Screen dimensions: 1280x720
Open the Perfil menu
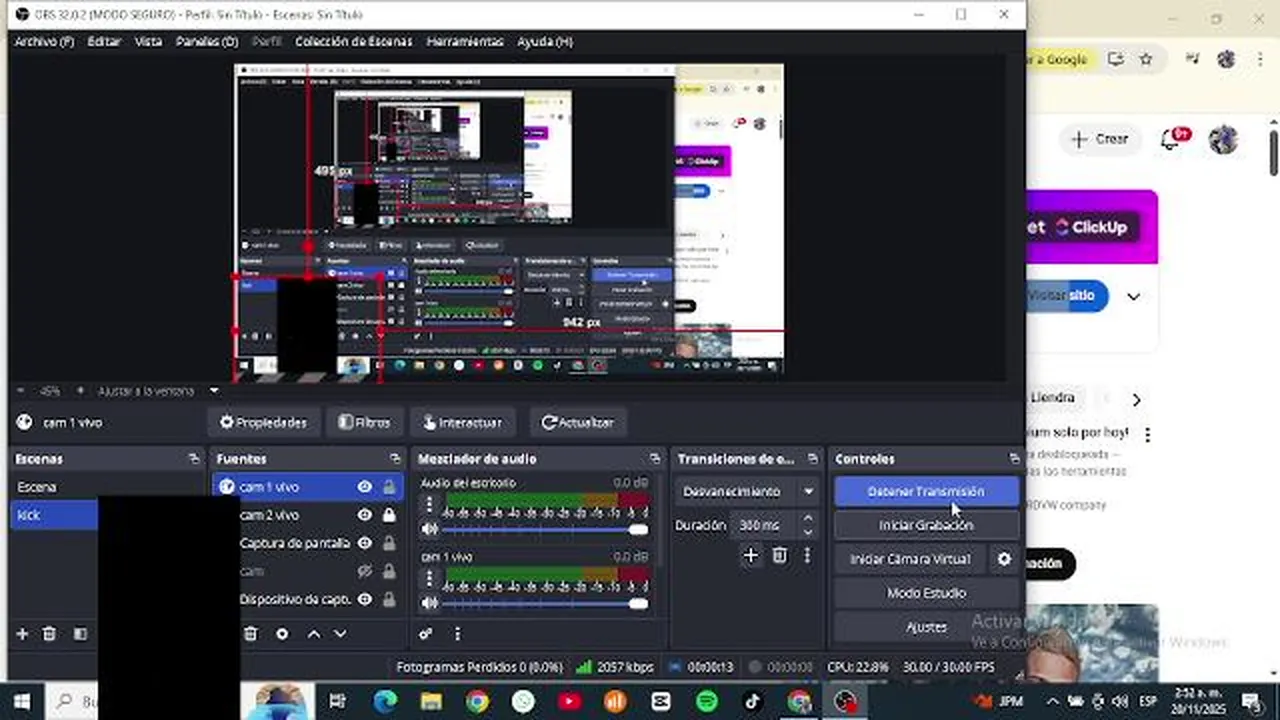[x=267, y=42]
